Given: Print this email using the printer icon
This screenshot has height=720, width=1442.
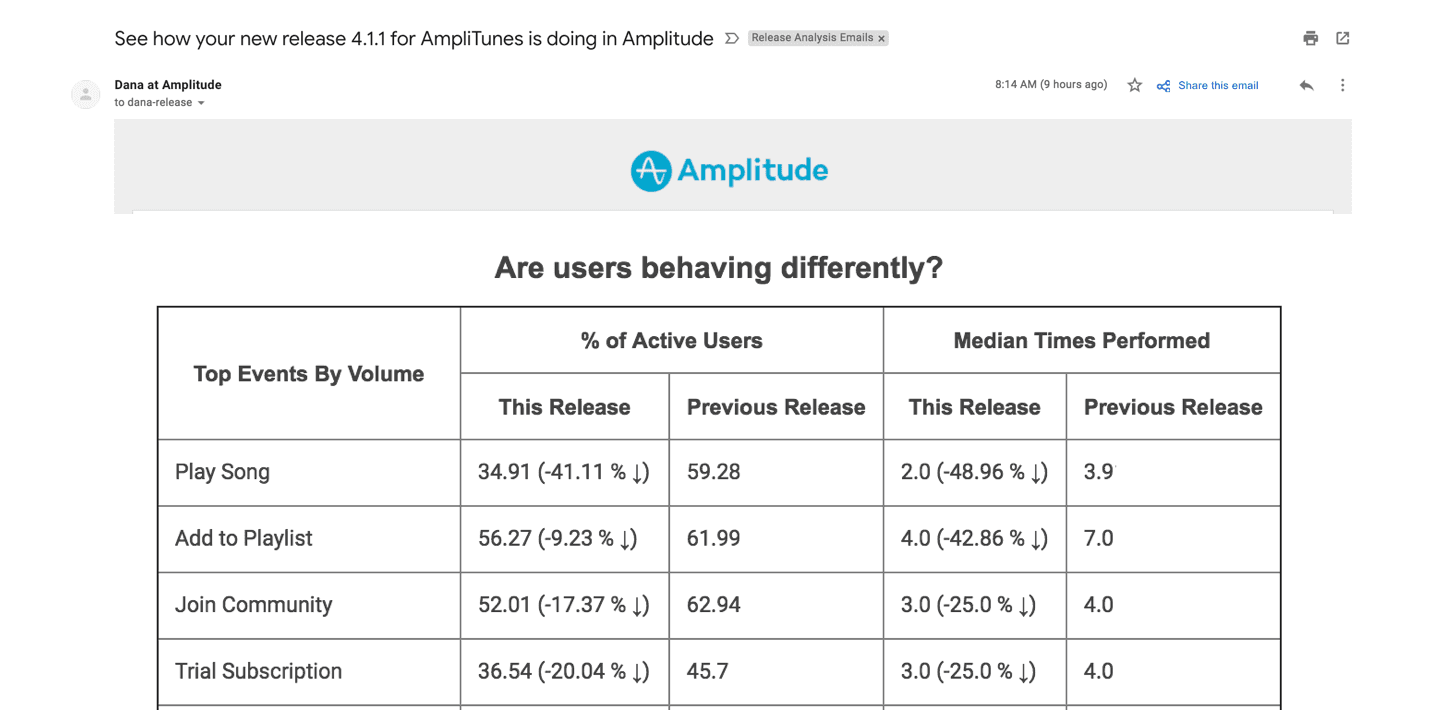Looking at the screenshot, I should coord(1310,38).
